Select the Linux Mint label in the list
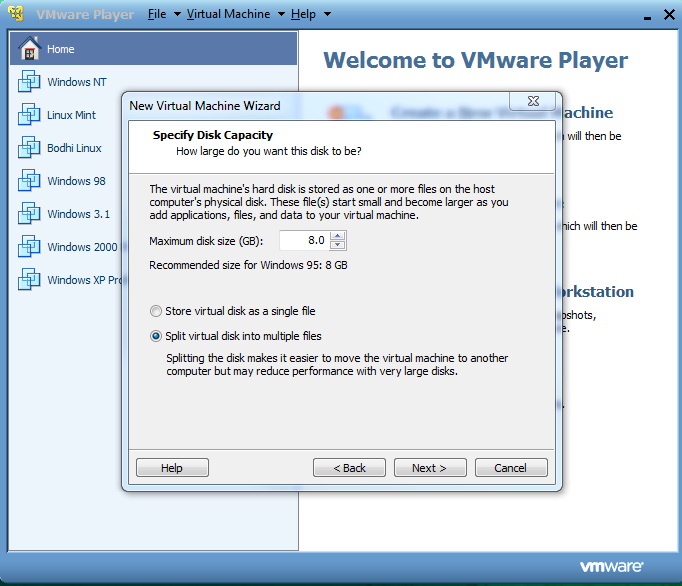 tap(71, 115)
